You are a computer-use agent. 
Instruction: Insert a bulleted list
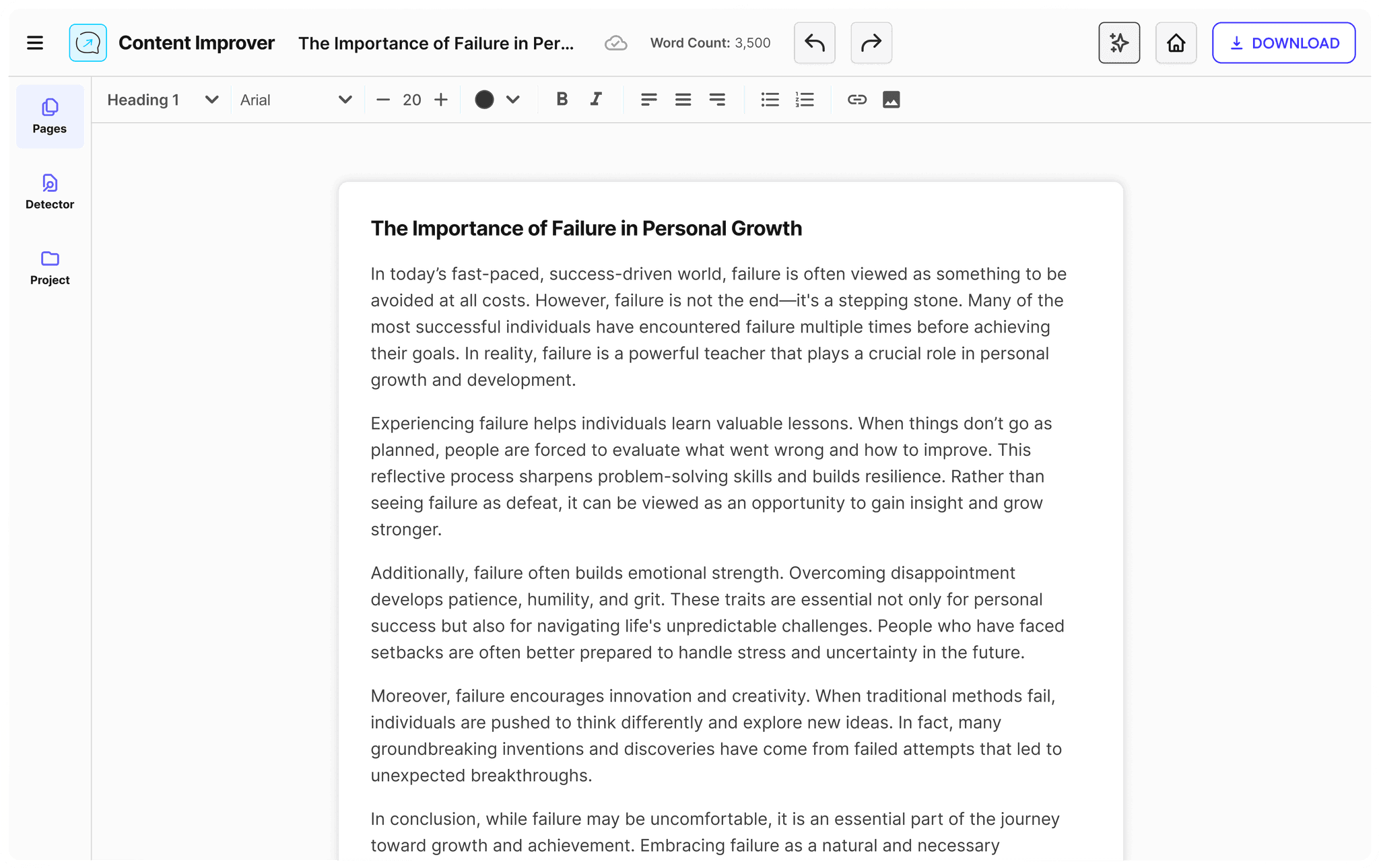point(770,100)
